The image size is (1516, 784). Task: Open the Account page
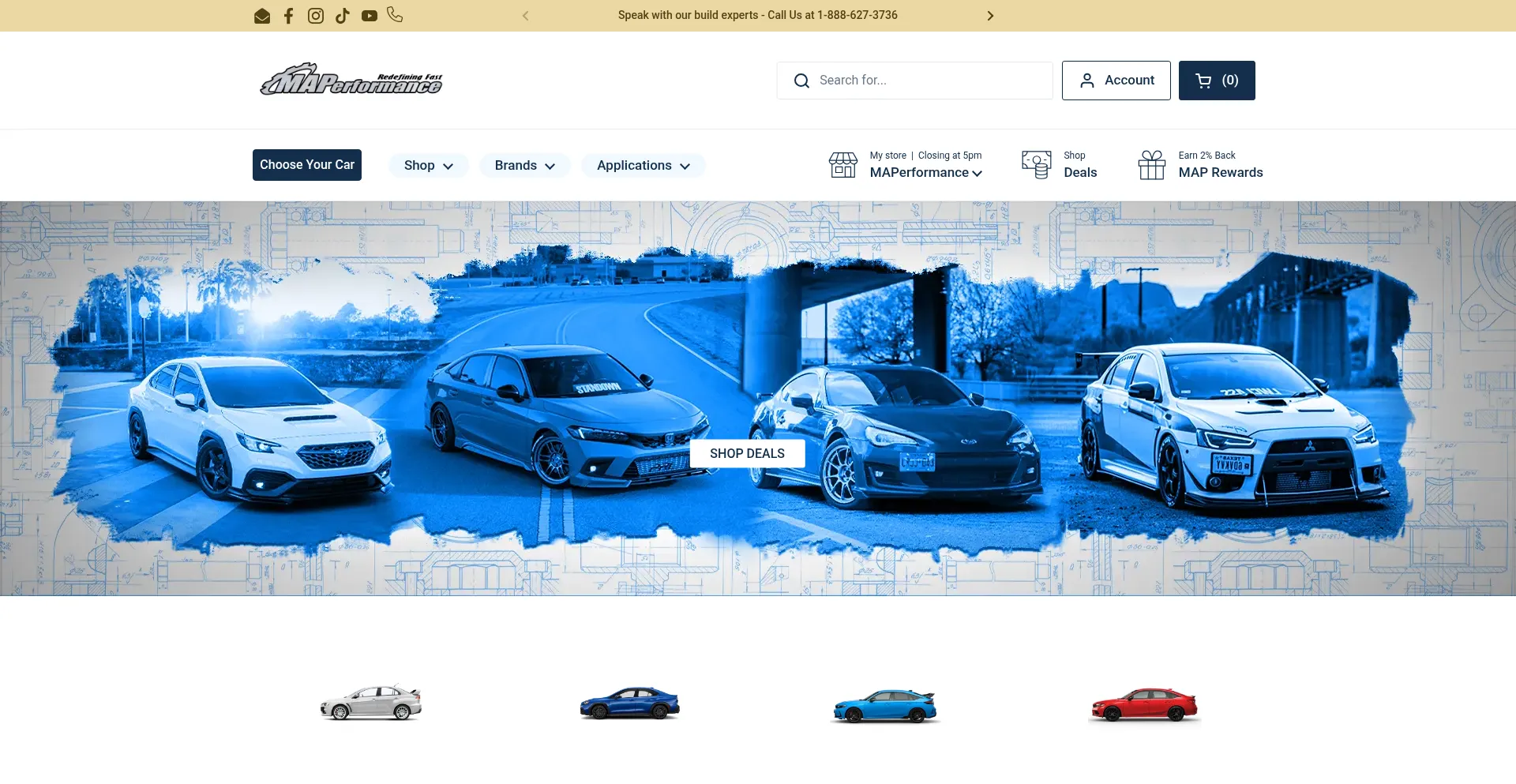[x=1116, y=81]
